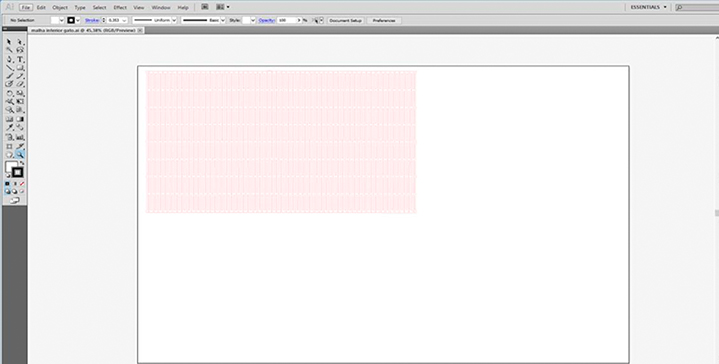Select the Pencil tool
This screenshot has width=719, height=364.
pos(20,76)
